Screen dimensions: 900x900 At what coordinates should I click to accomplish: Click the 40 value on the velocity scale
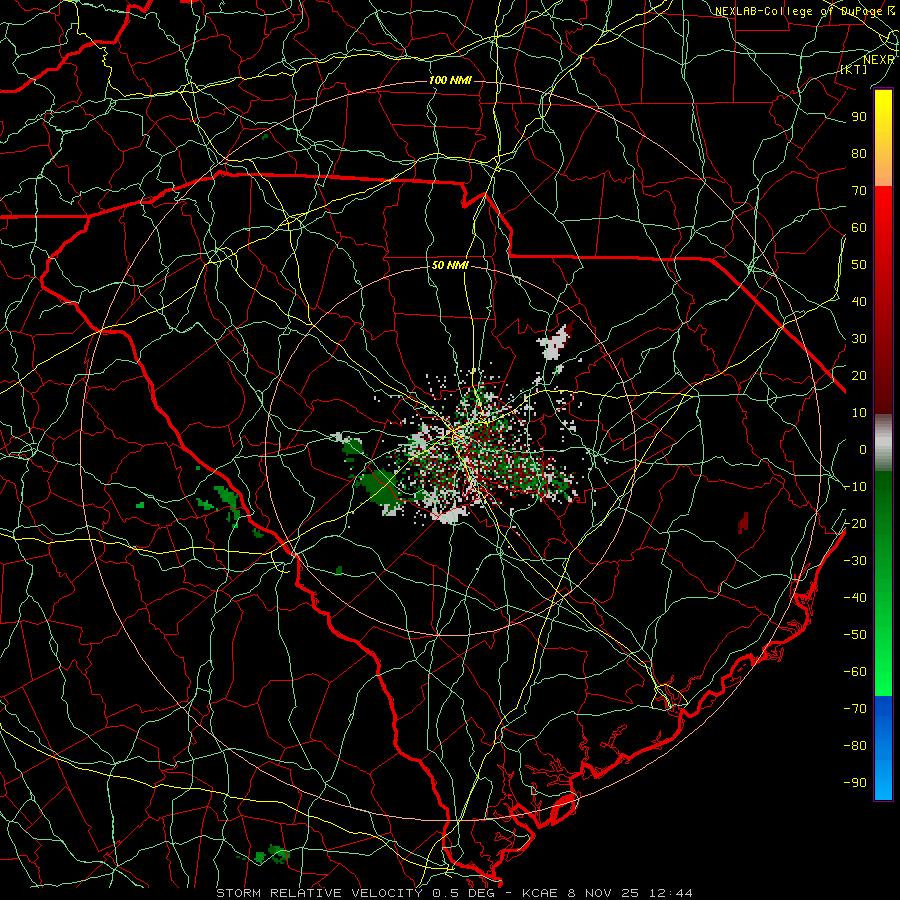pyautogui.click(x=859, y=301)
